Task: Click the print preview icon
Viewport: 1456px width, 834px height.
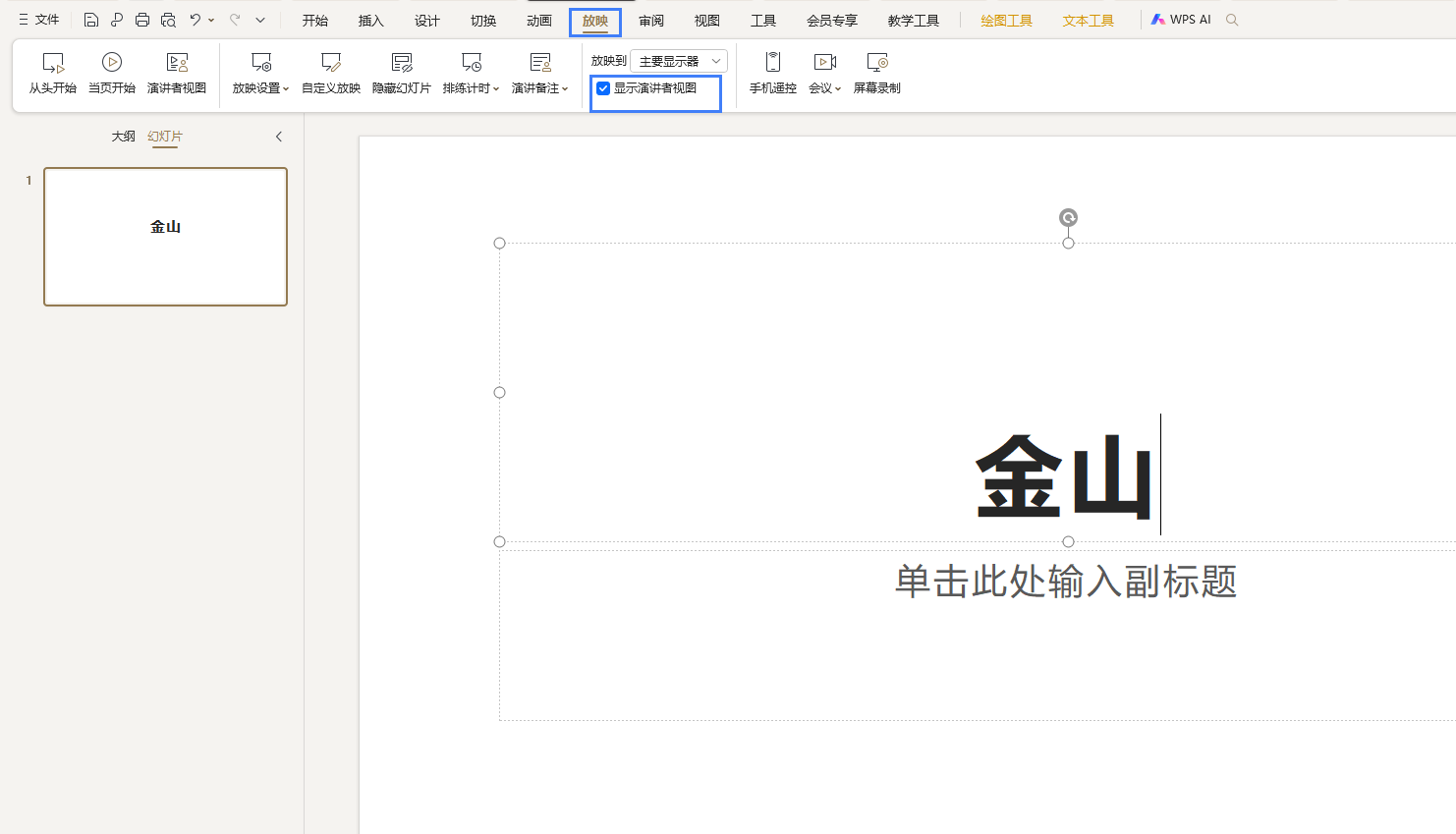Action: pos(168,20)
